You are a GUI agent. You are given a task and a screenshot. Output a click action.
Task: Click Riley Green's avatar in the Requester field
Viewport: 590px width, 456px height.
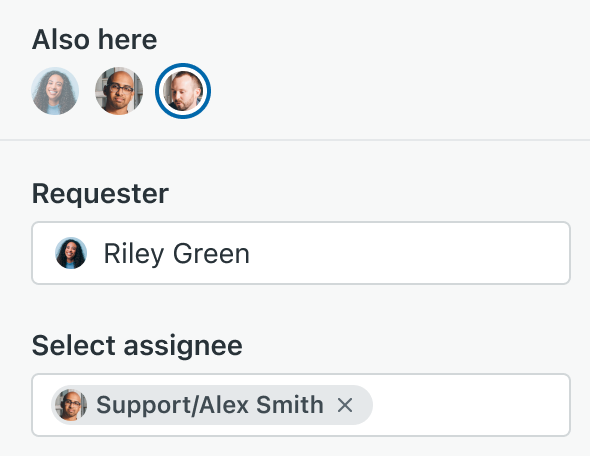pyautogui.click(x=71, y=253)
